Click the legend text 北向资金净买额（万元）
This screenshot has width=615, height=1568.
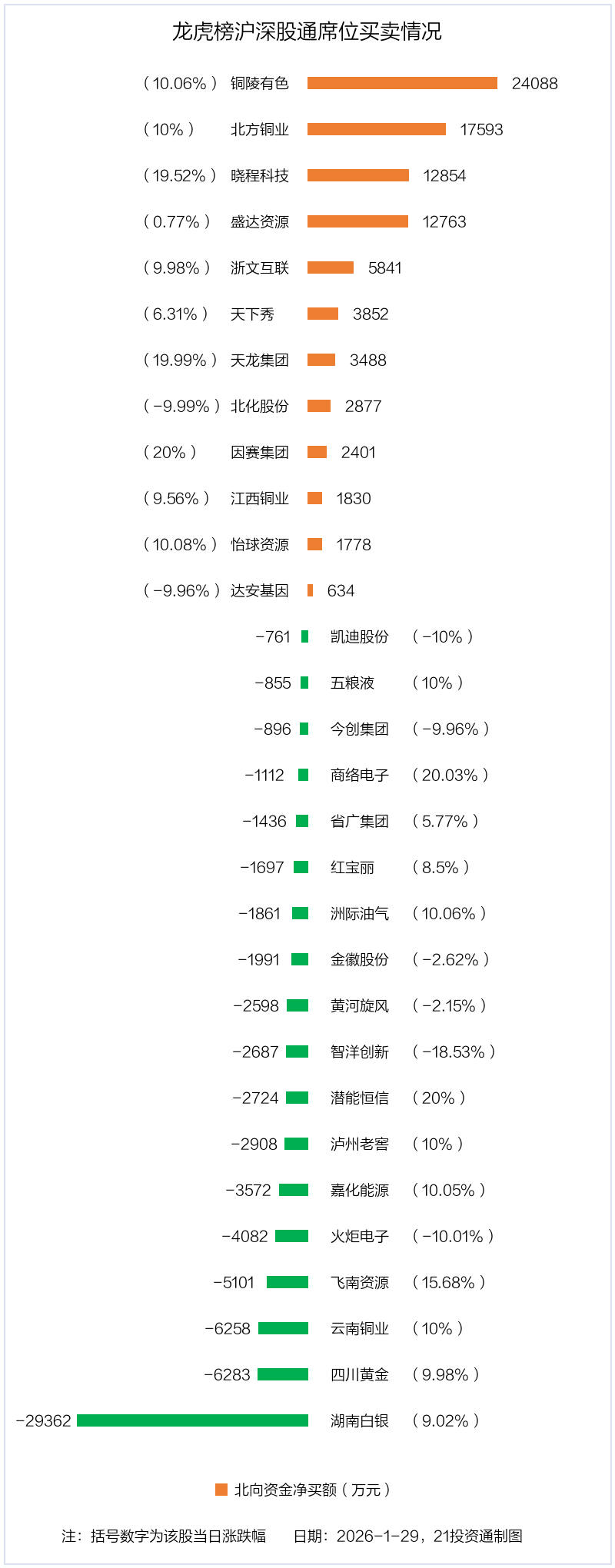pyautogui.click(x=312, y=1490)
